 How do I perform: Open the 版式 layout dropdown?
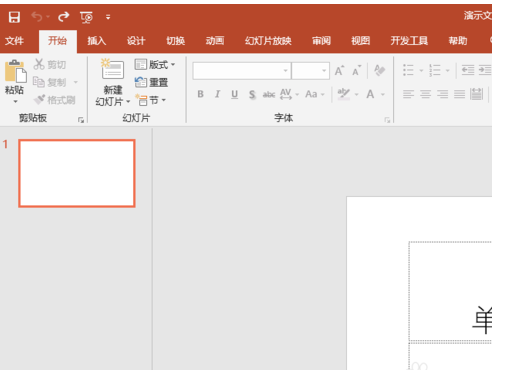point(155,64)
